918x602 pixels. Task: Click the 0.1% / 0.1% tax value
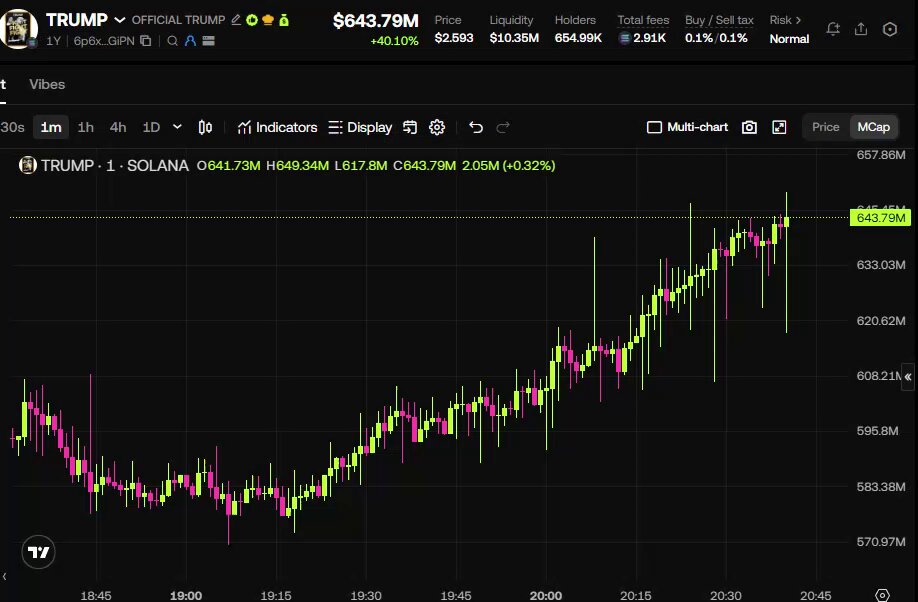[716, 38]
